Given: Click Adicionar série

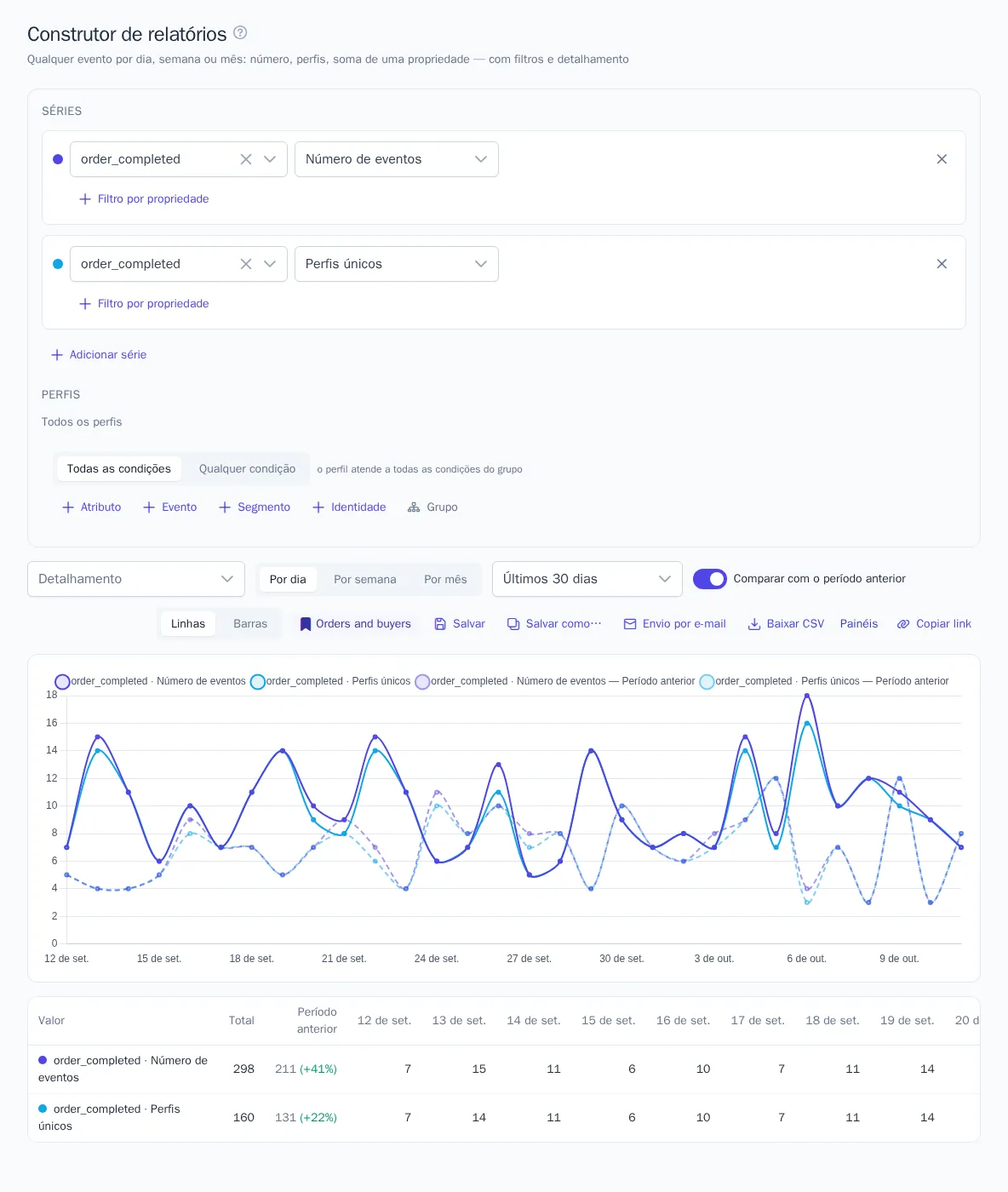Looking at the screenshot, I should point(99,354).
